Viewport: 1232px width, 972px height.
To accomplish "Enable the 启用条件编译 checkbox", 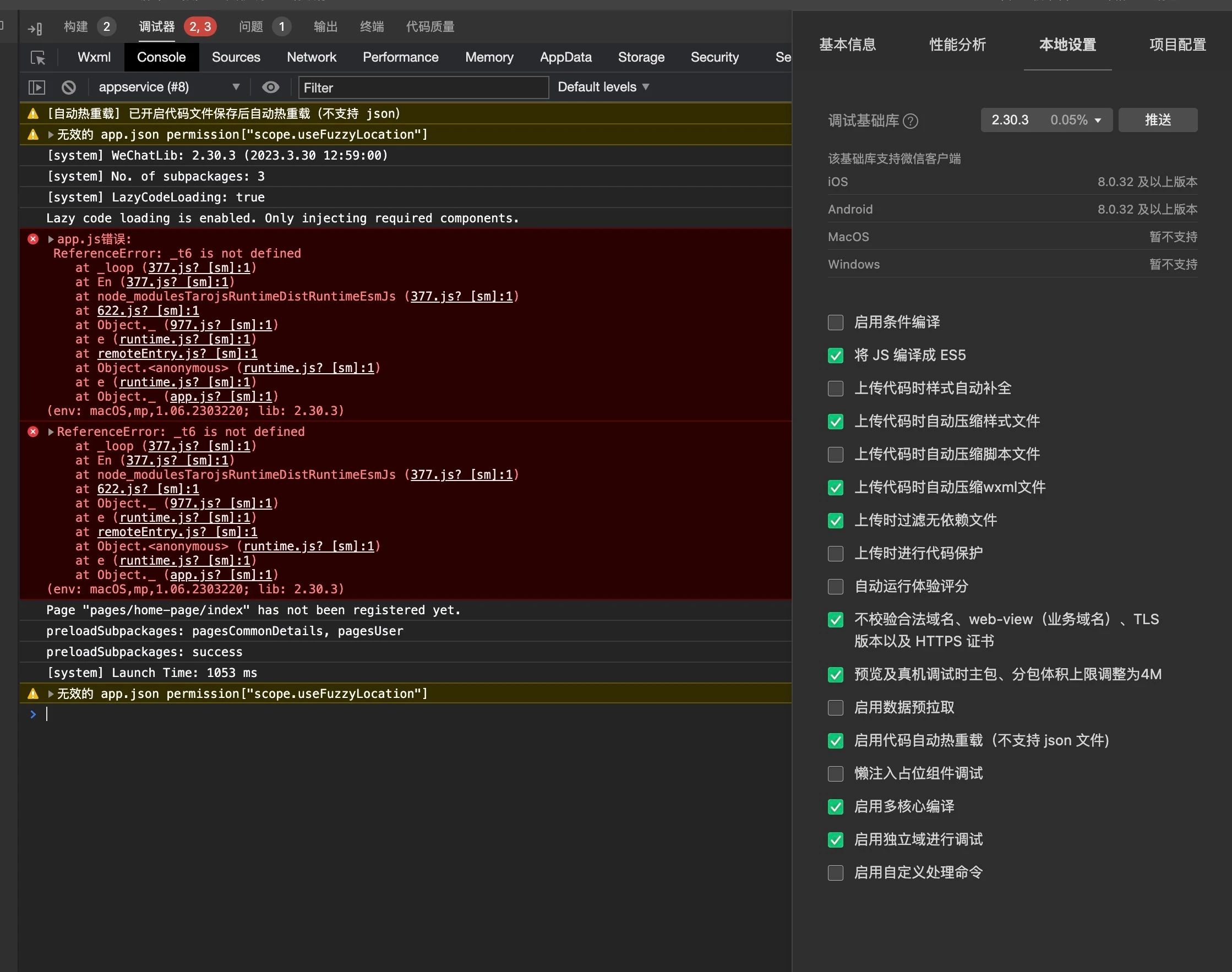I will pyautogui.click(x=835, y=323).
